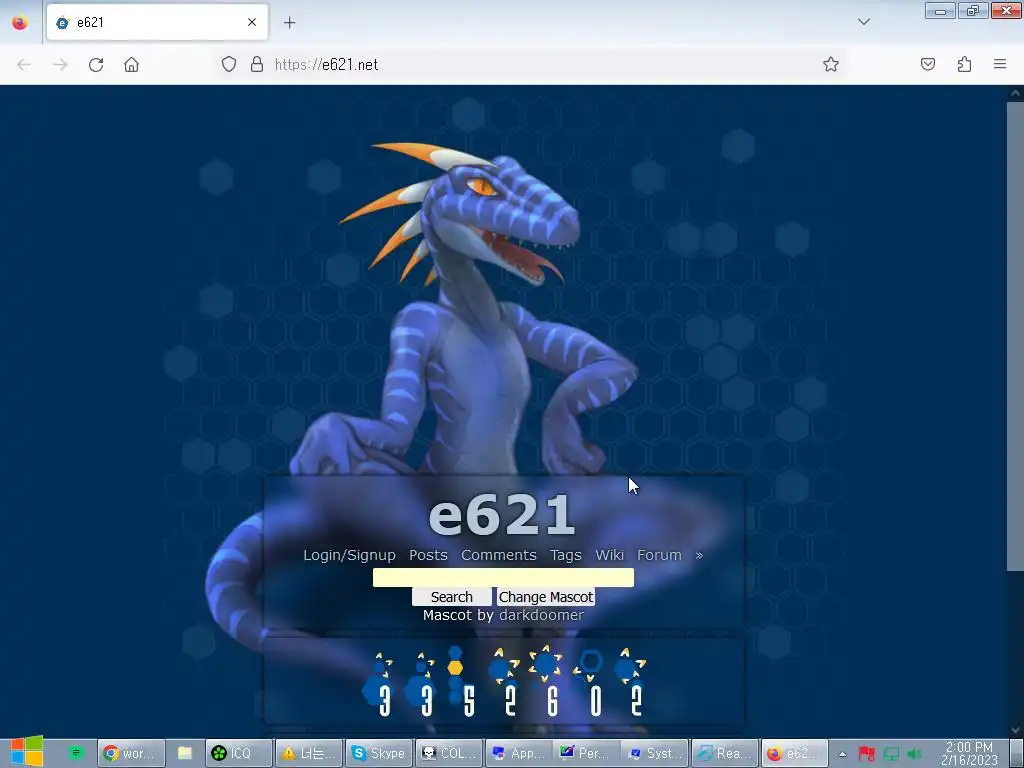Screen dimensions: 1024x768
Task: Switch to the App... taskbar window
Action: [519, 754]
